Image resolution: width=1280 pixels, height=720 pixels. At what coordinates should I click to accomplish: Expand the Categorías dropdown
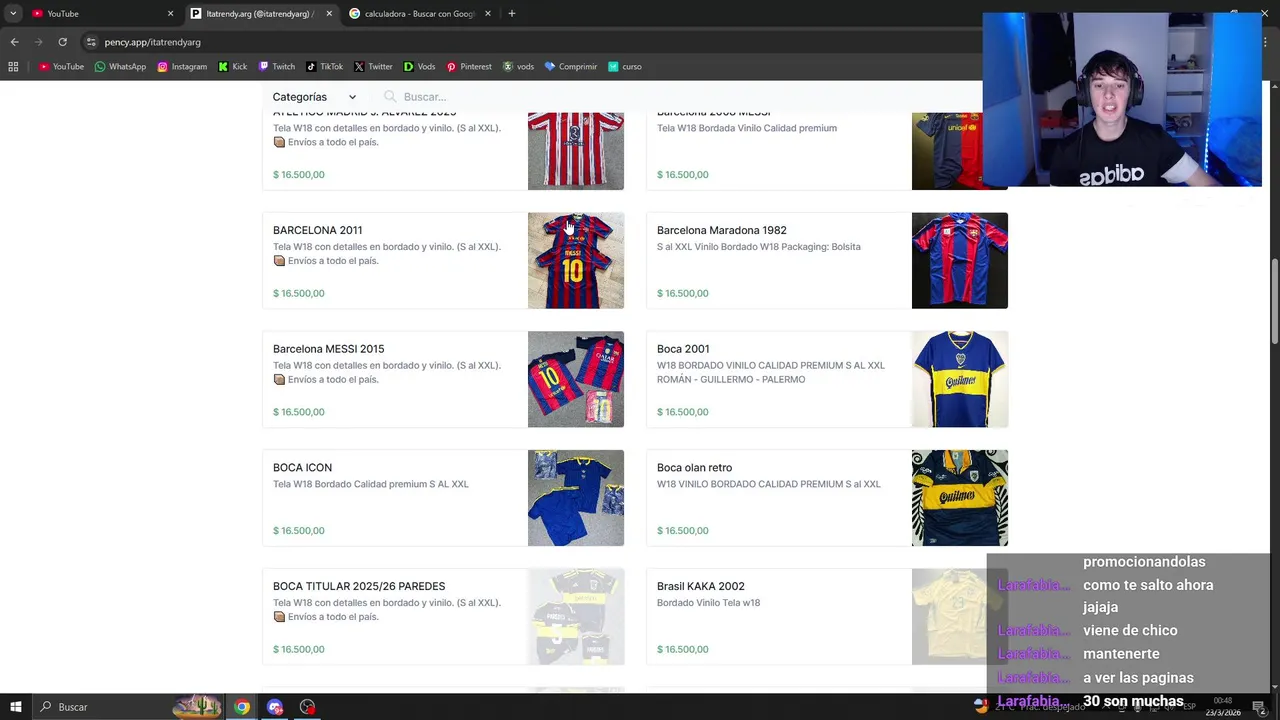click(x=314, y=97)
